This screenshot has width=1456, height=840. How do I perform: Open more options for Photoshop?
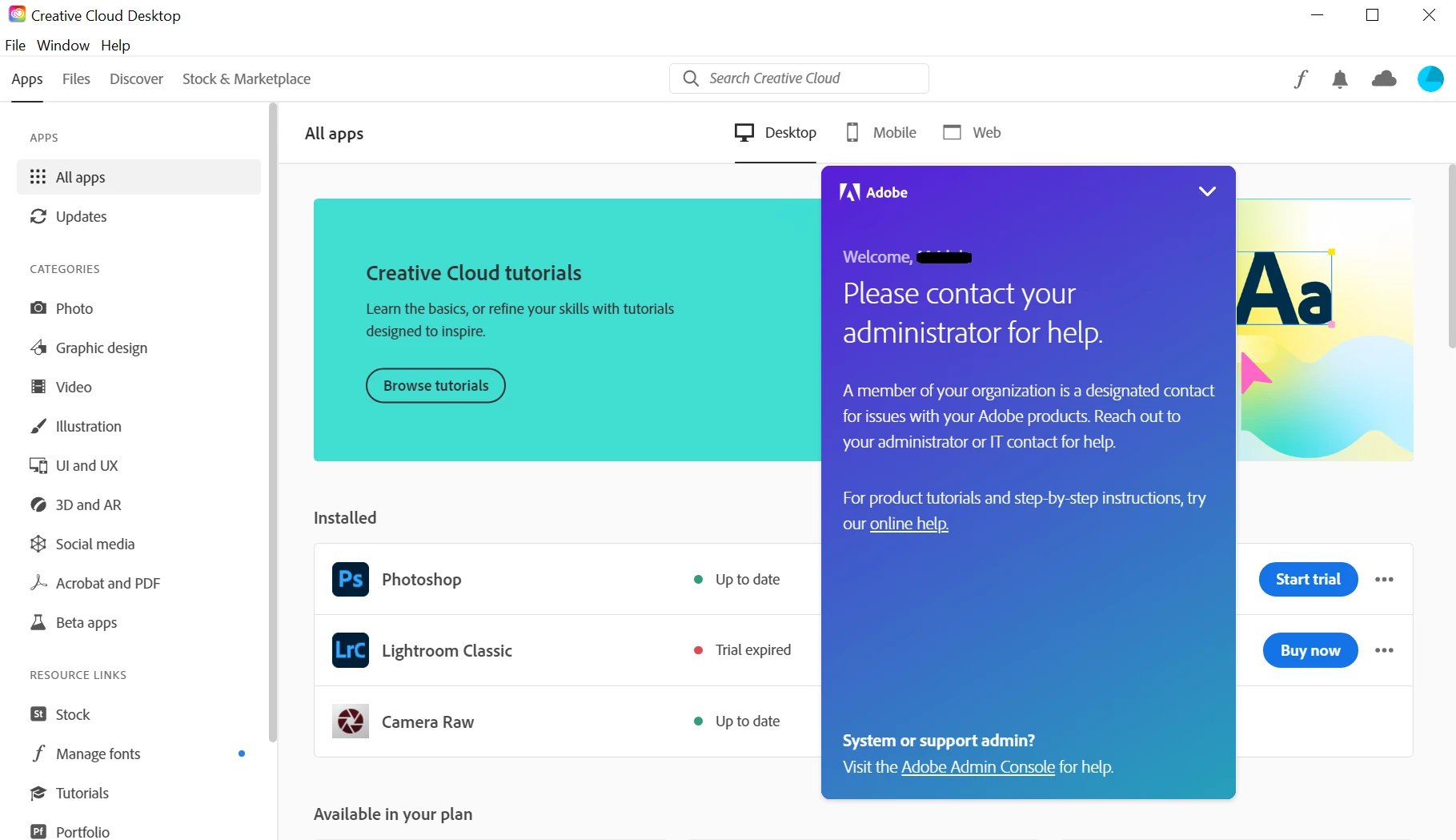coord(1384,579)
